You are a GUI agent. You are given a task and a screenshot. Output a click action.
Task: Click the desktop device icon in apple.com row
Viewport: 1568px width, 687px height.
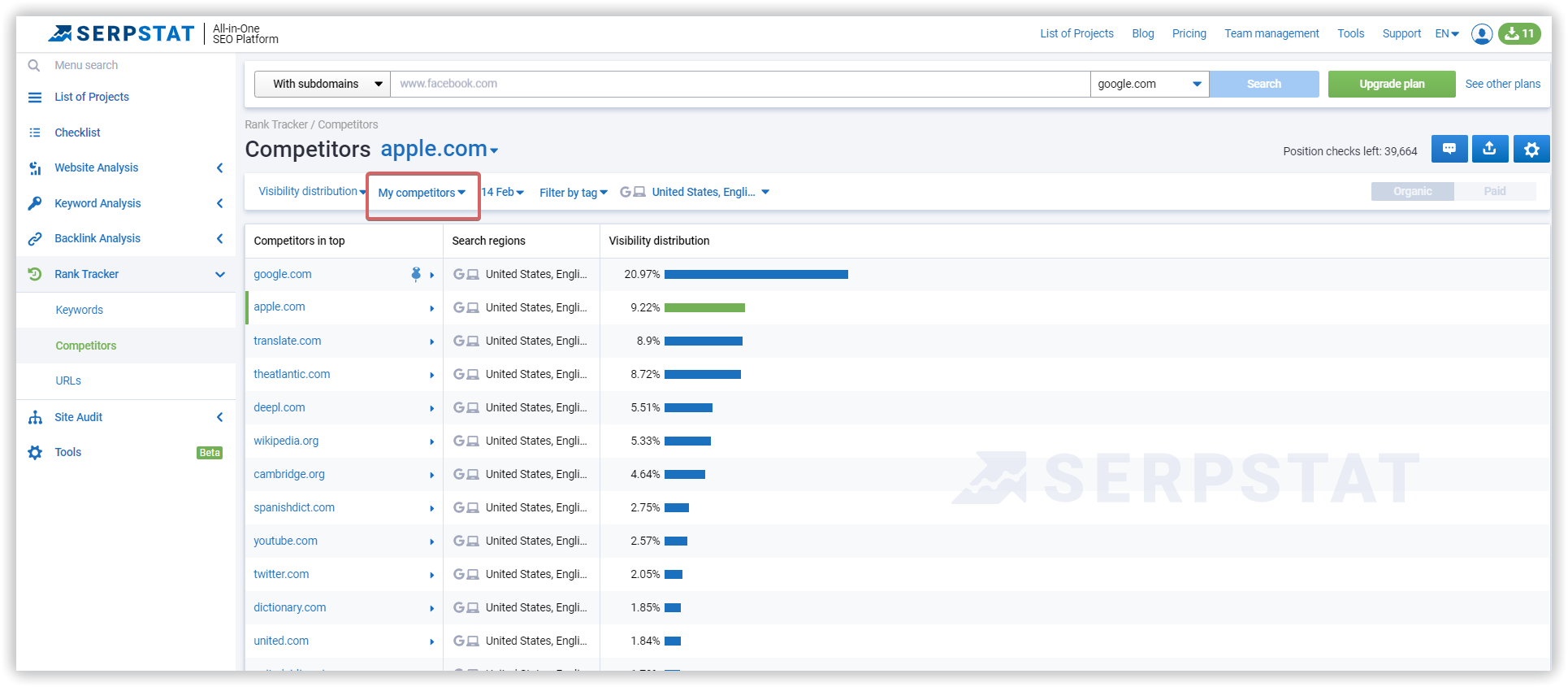click(473, 308)
